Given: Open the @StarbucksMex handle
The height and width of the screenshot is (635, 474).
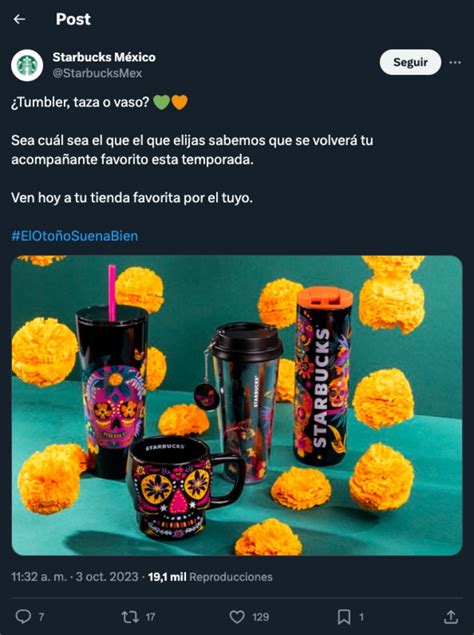Looking at the screenshot, I should (x=97, y=73).
